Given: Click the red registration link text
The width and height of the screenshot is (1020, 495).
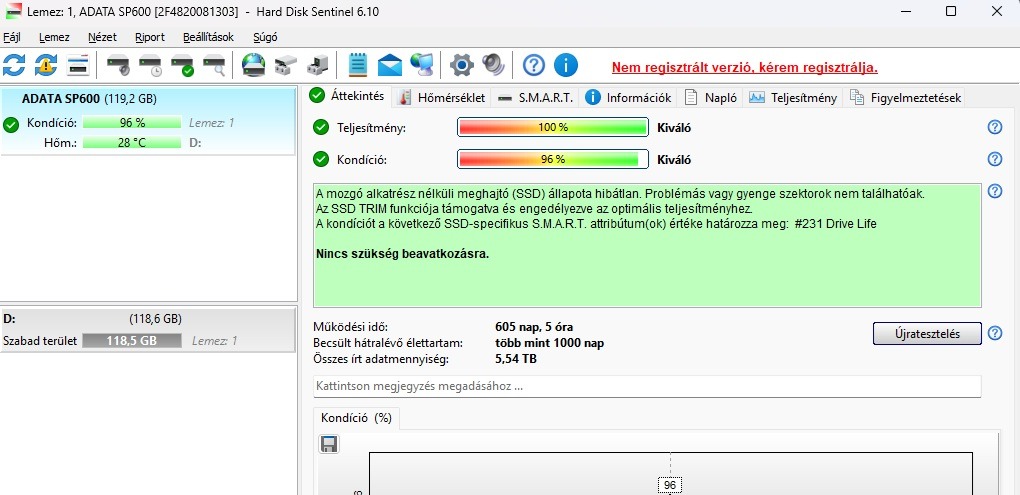Looking at the screenshot, I should (745, 67).
